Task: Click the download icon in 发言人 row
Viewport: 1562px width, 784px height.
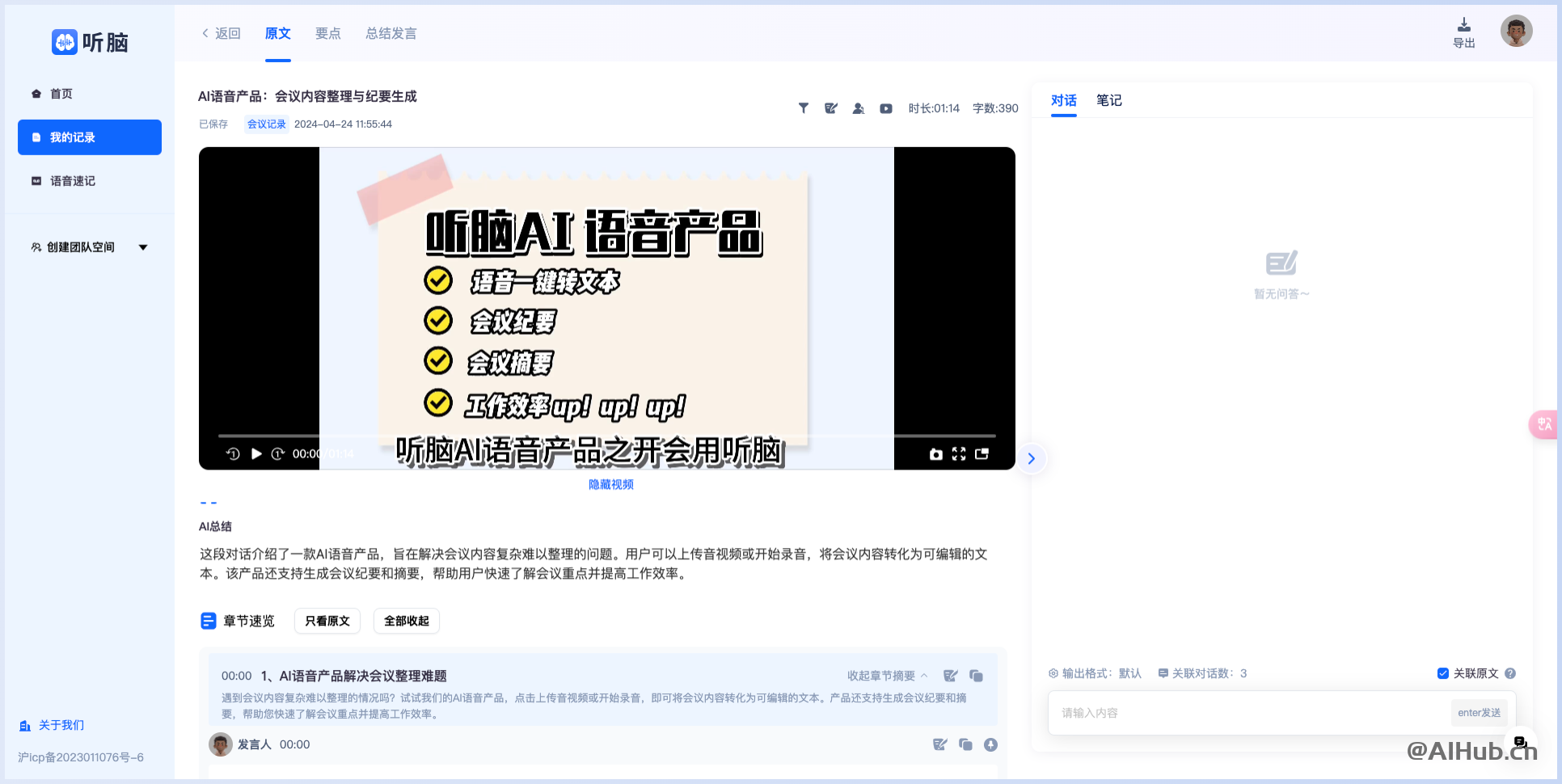Action: [x=990, y=744]
